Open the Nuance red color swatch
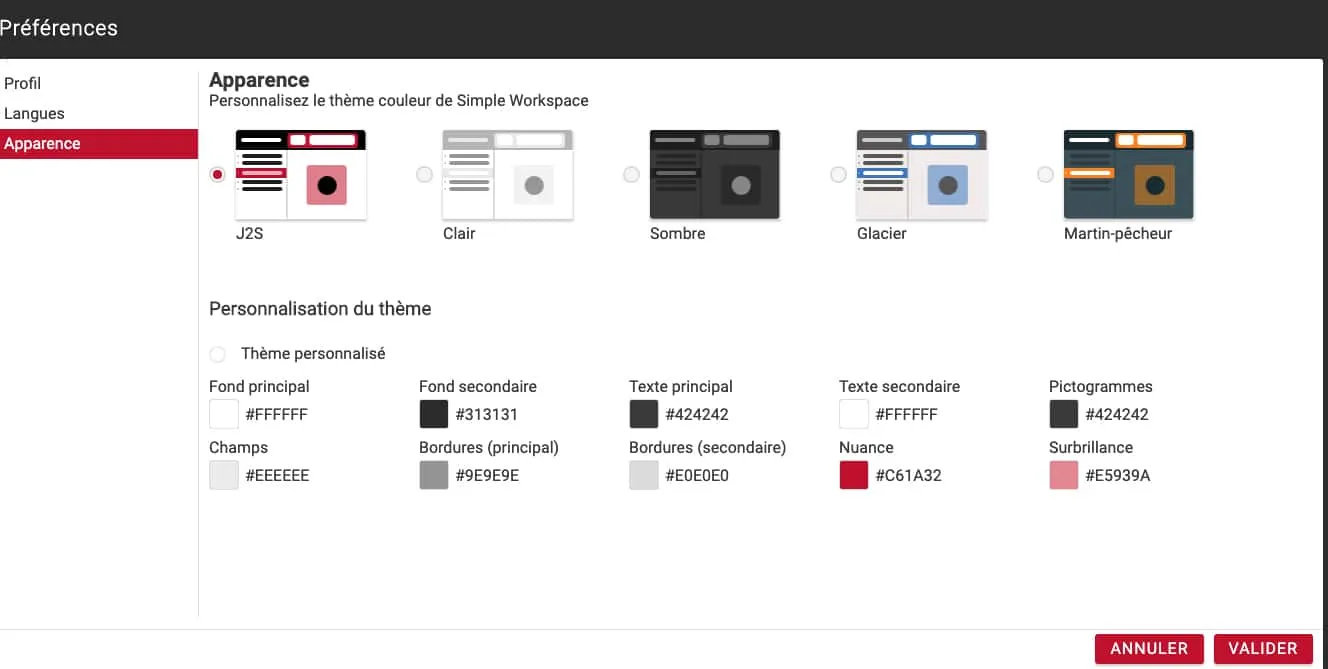The height and width of the screenshot is (669, 1328). click(x=854, y=476)
